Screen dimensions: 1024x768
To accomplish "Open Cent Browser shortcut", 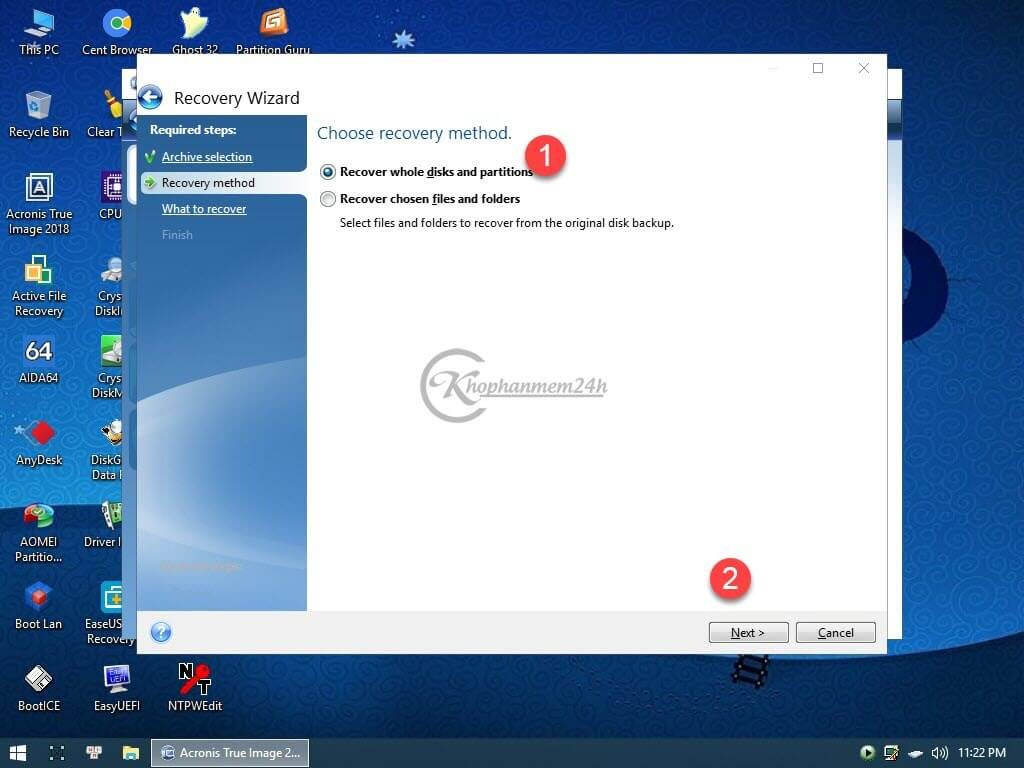I will pos(117,24).
